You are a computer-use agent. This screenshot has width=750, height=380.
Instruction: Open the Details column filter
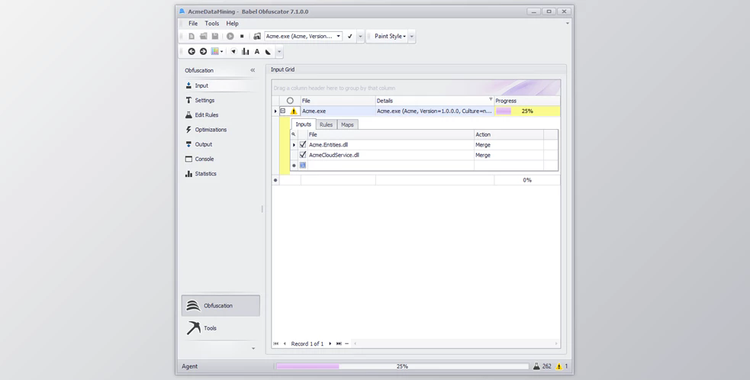click(490, 99)
